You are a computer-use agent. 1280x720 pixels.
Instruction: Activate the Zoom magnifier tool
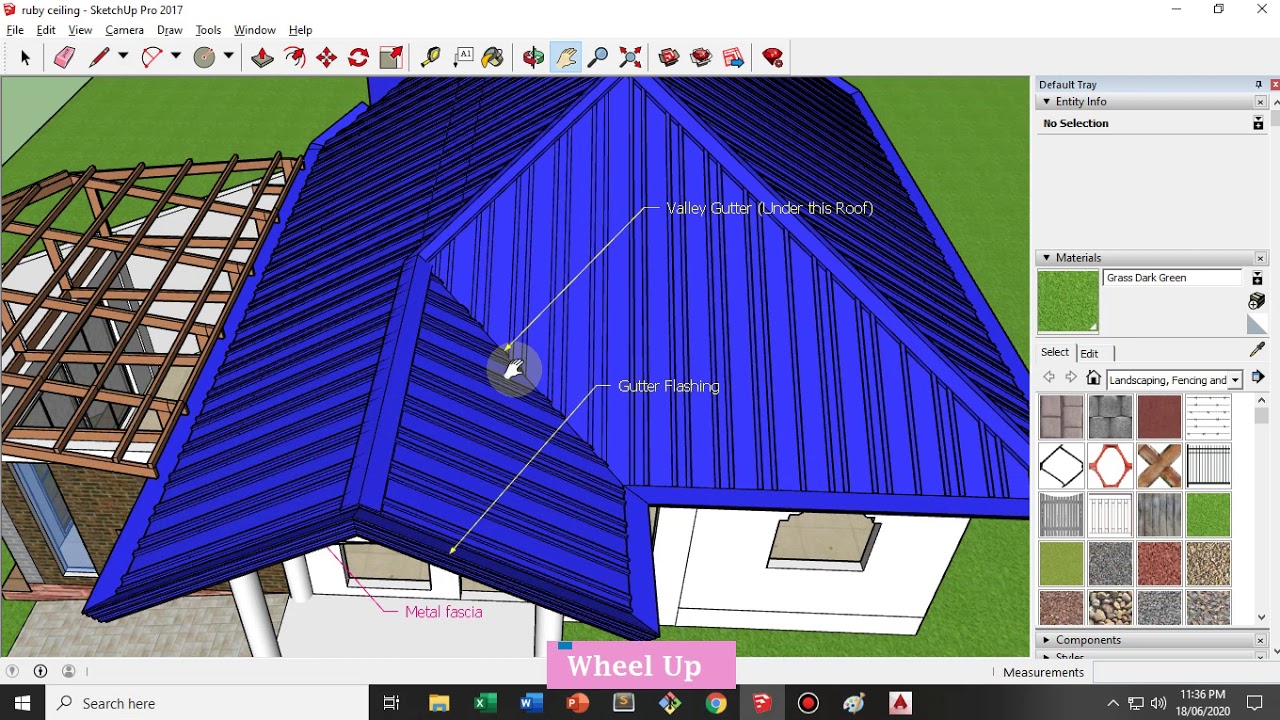(x=598, y=58)
